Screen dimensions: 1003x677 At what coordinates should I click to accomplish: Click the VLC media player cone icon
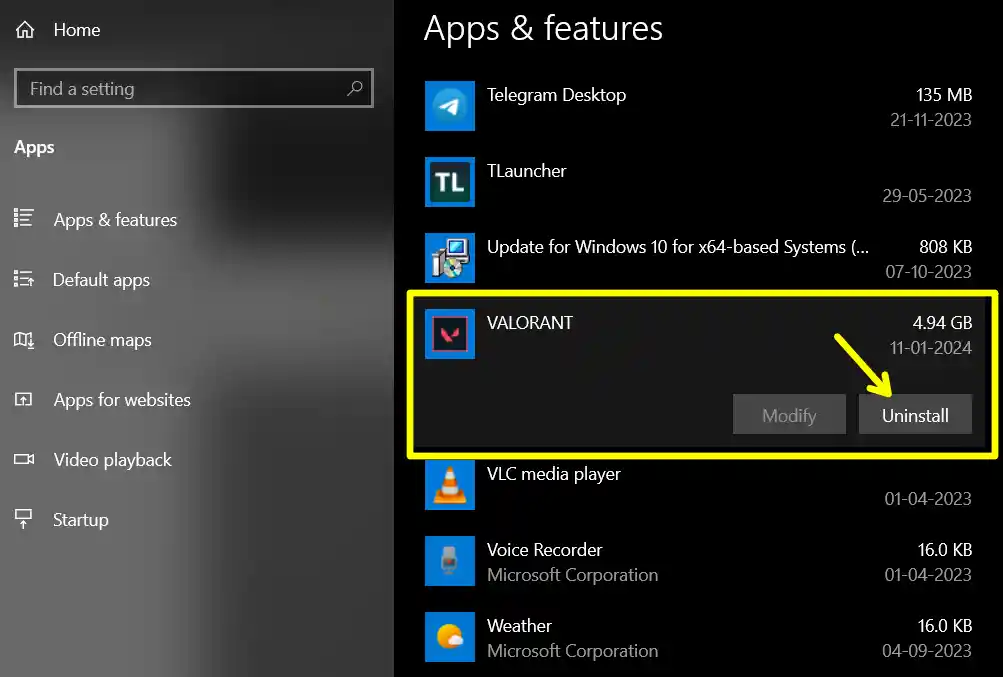[x=449, y=485]
